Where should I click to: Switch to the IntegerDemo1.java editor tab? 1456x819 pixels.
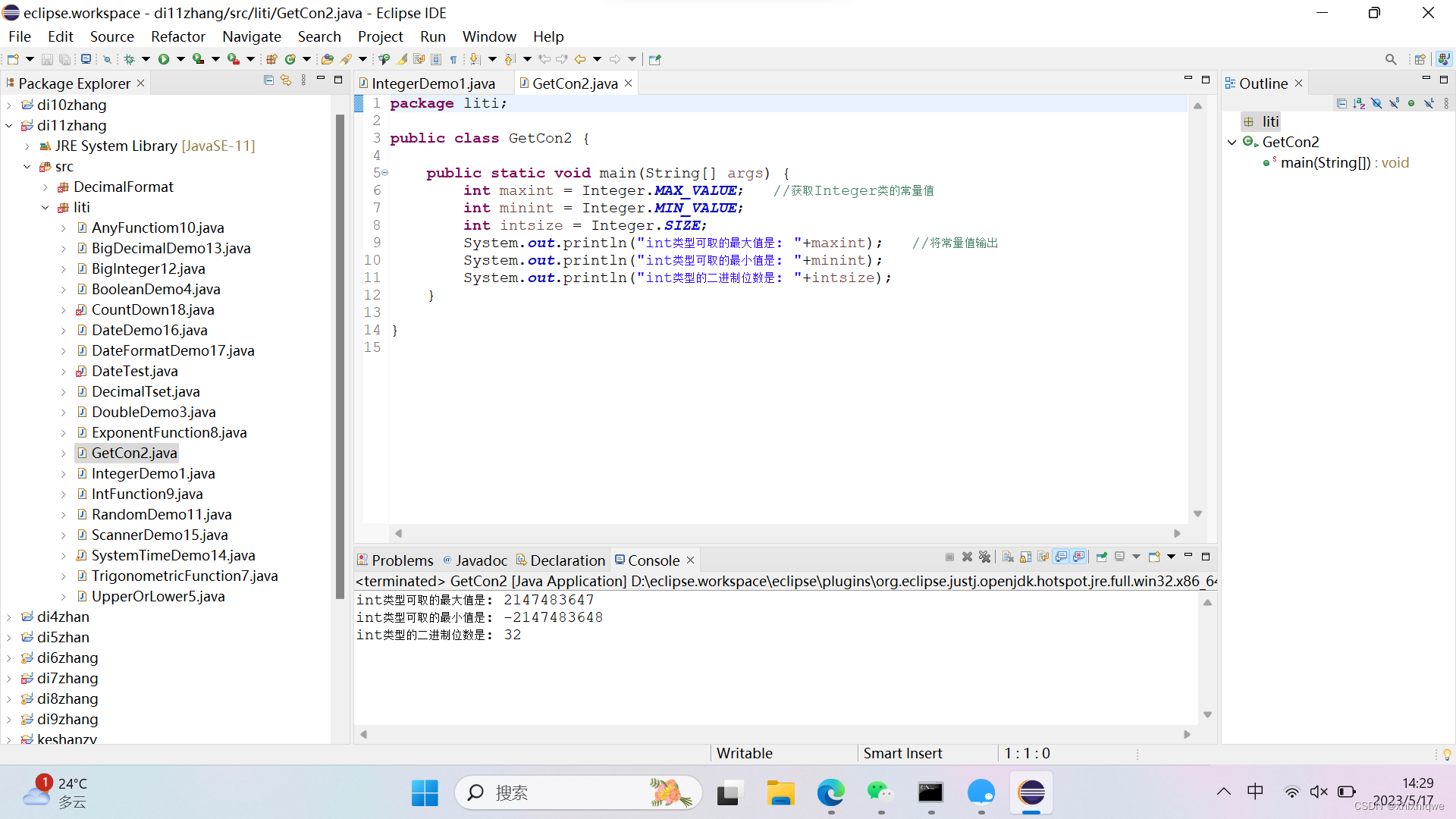tap(432, 83)
